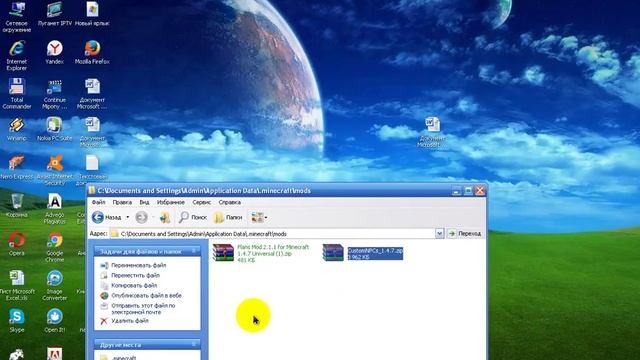Select the Сетевое окружение desktop icon

[17, 17]
